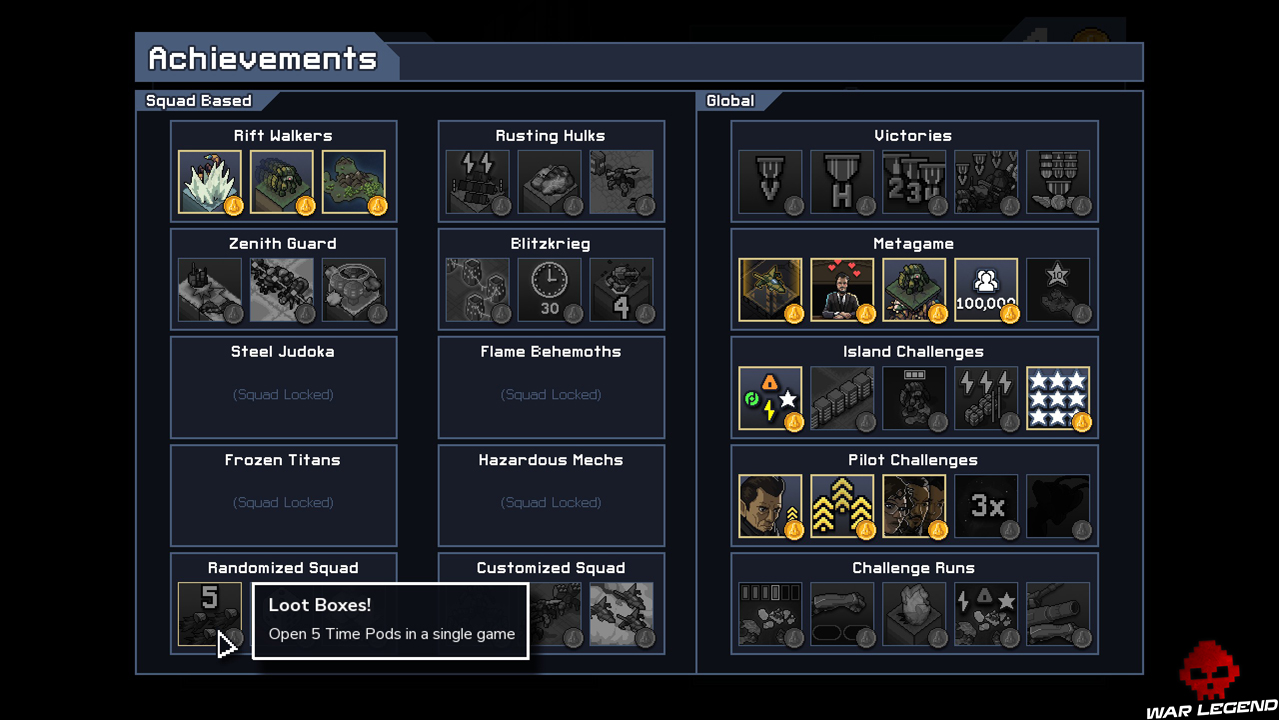Open the locked Steel Judoka squad panel
1279x720 pixels.
tap(284, 387)
